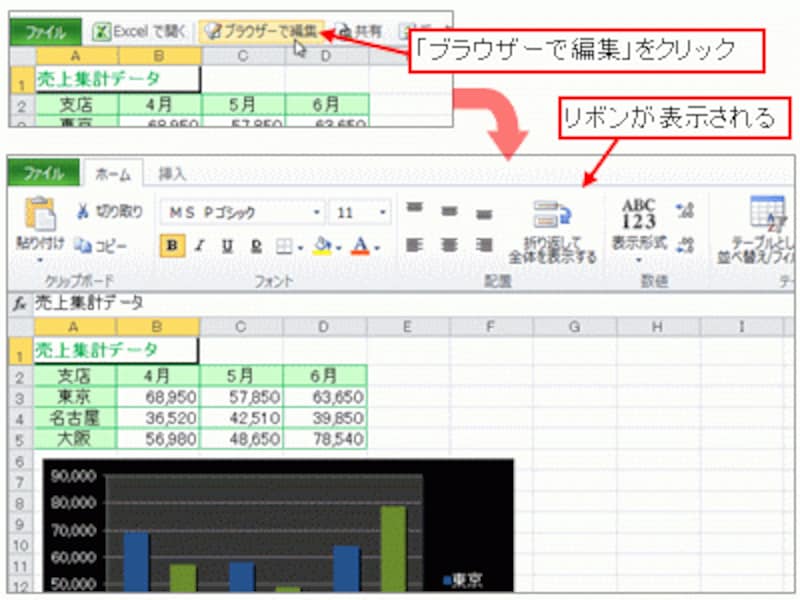Click cell containing 68,950
Image resolution: width=800 pixels, height=600 pixels.
(x=158, y=397)
